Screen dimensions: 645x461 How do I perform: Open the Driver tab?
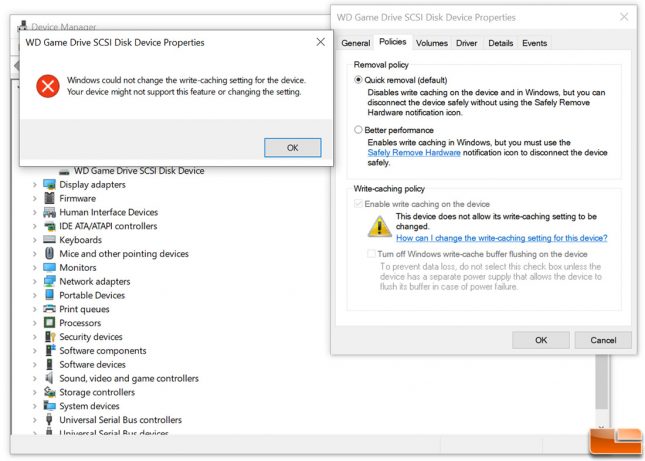pyautogui.click(x=466, y=43)
